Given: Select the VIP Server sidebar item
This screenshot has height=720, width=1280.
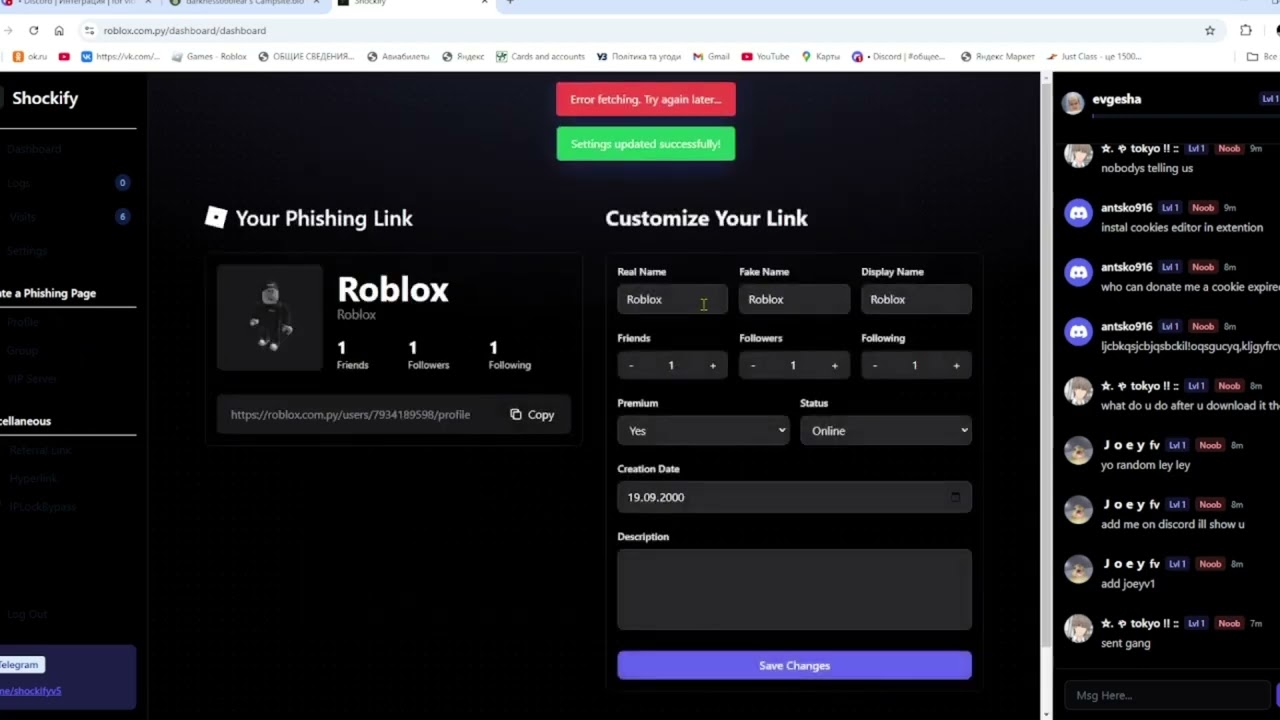Looking at the screenshot, I should [x=32, y=379].
